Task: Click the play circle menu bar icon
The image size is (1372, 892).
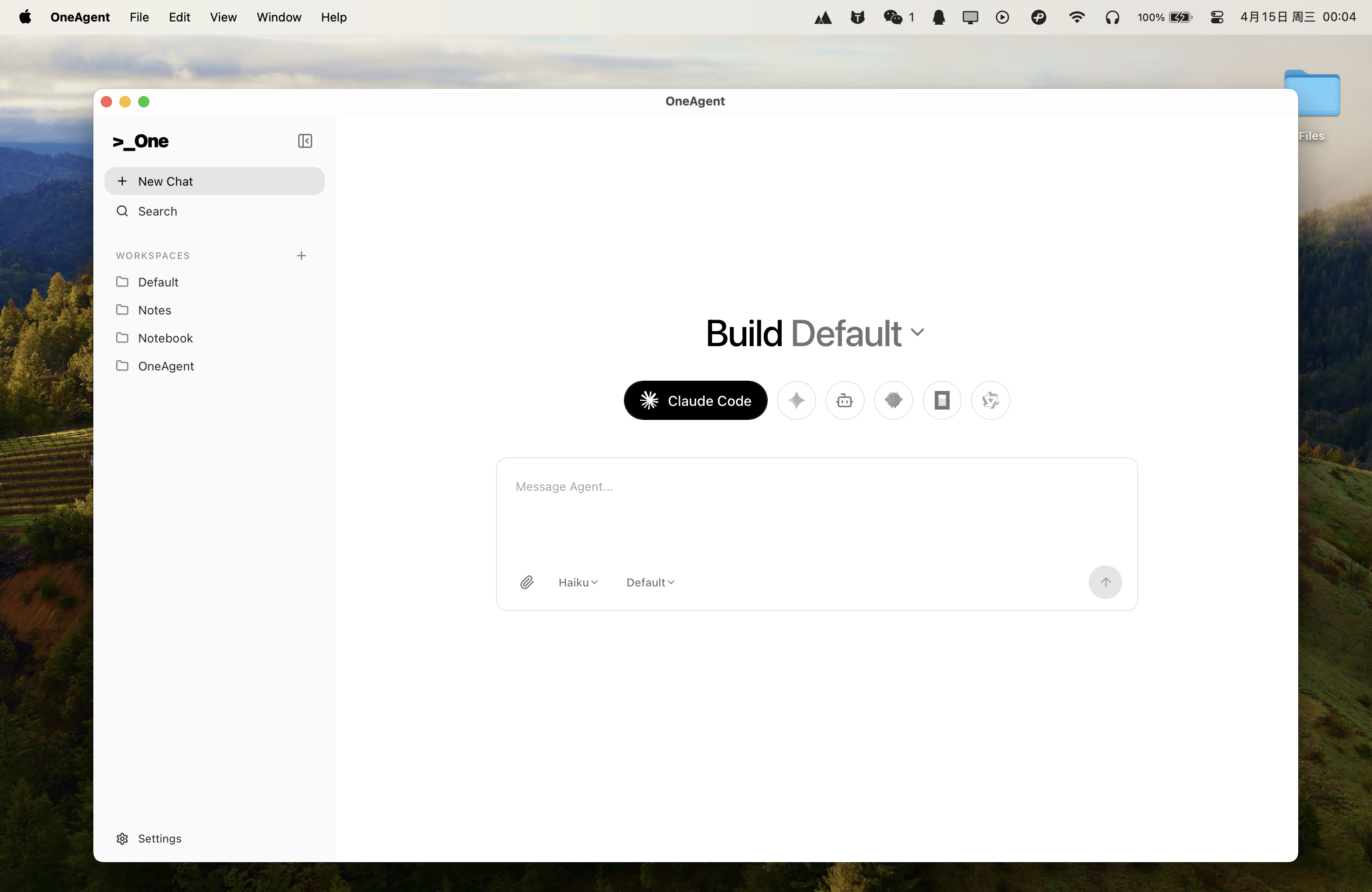Action: coord(1002,17)
